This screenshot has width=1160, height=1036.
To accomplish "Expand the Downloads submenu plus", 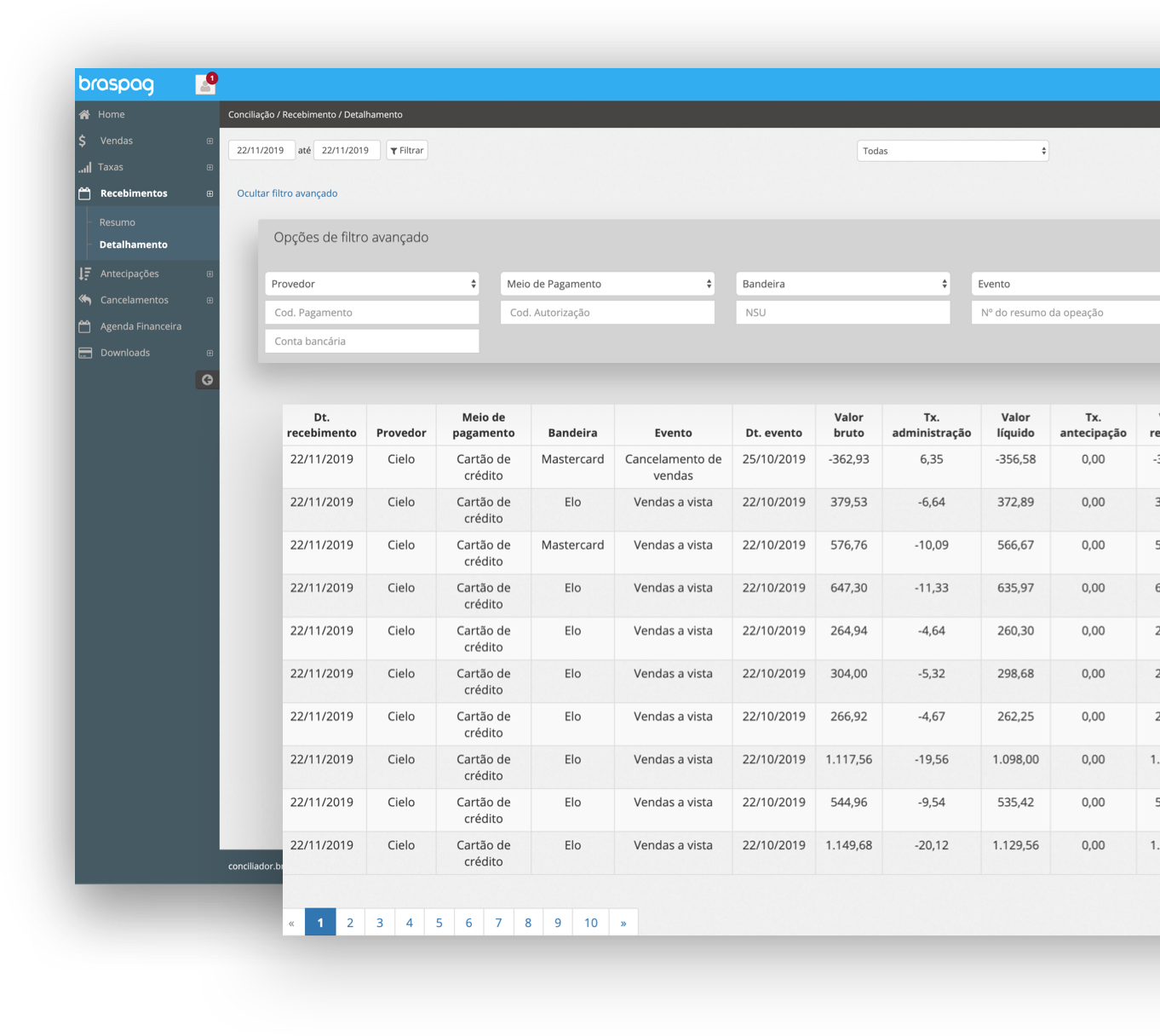I will [210, 354].
